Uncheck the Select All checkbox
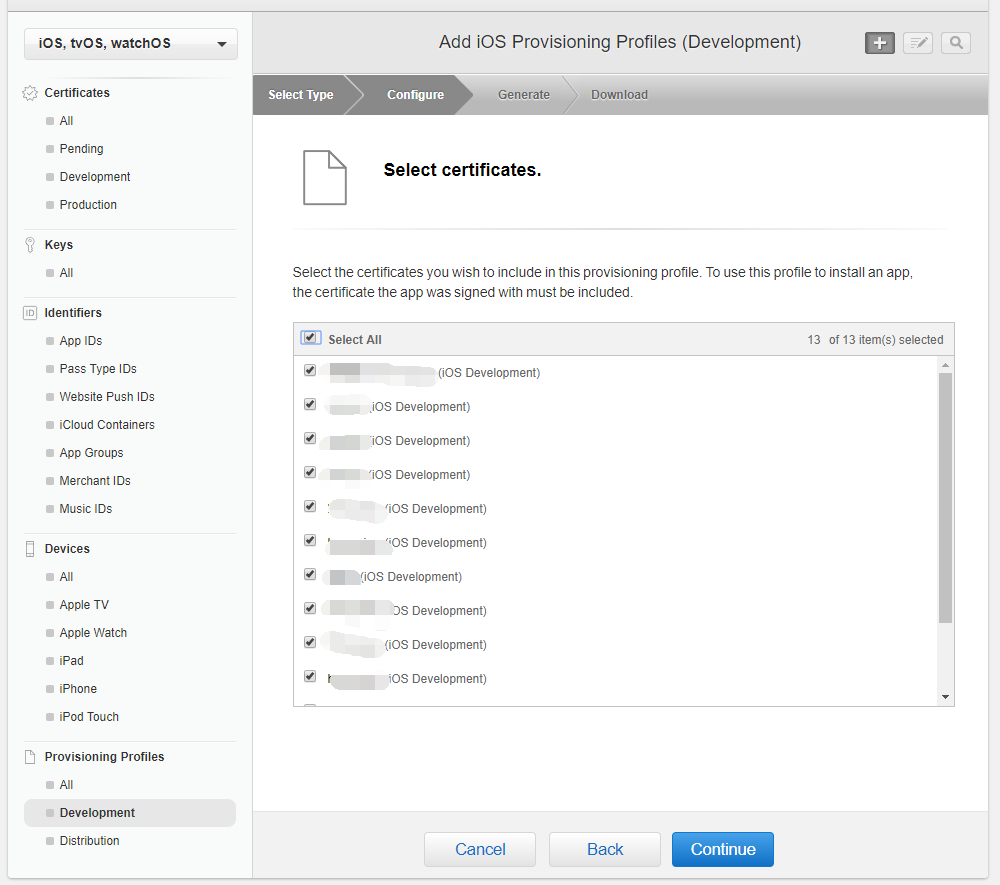The image size is (1000, 885). [310, 338]
